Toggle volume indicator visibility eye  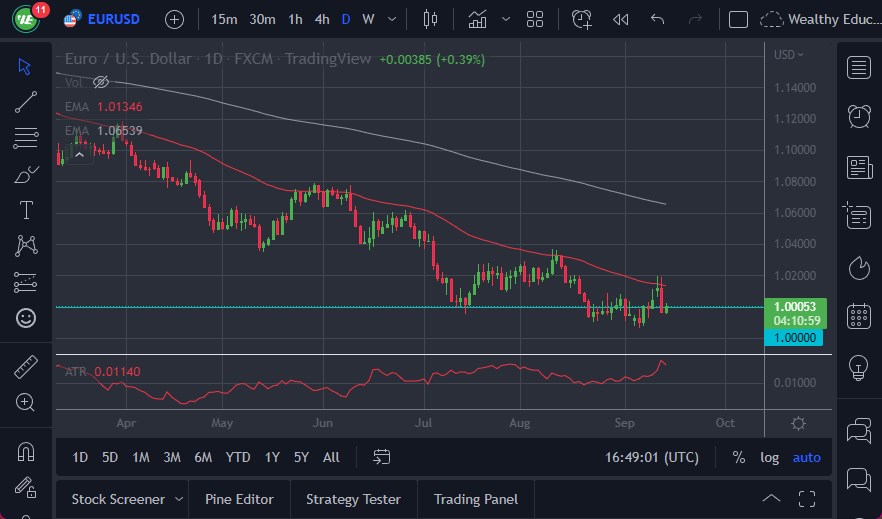[100, 83]
